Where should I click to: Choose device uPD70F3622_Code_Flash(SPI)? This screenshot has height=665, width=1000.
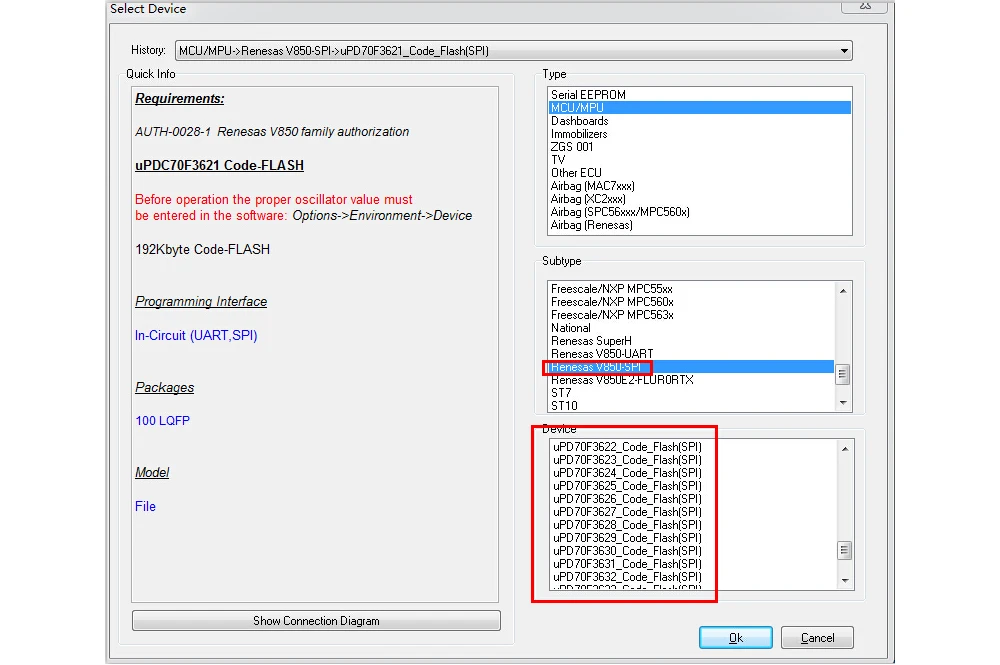(627, 447)
